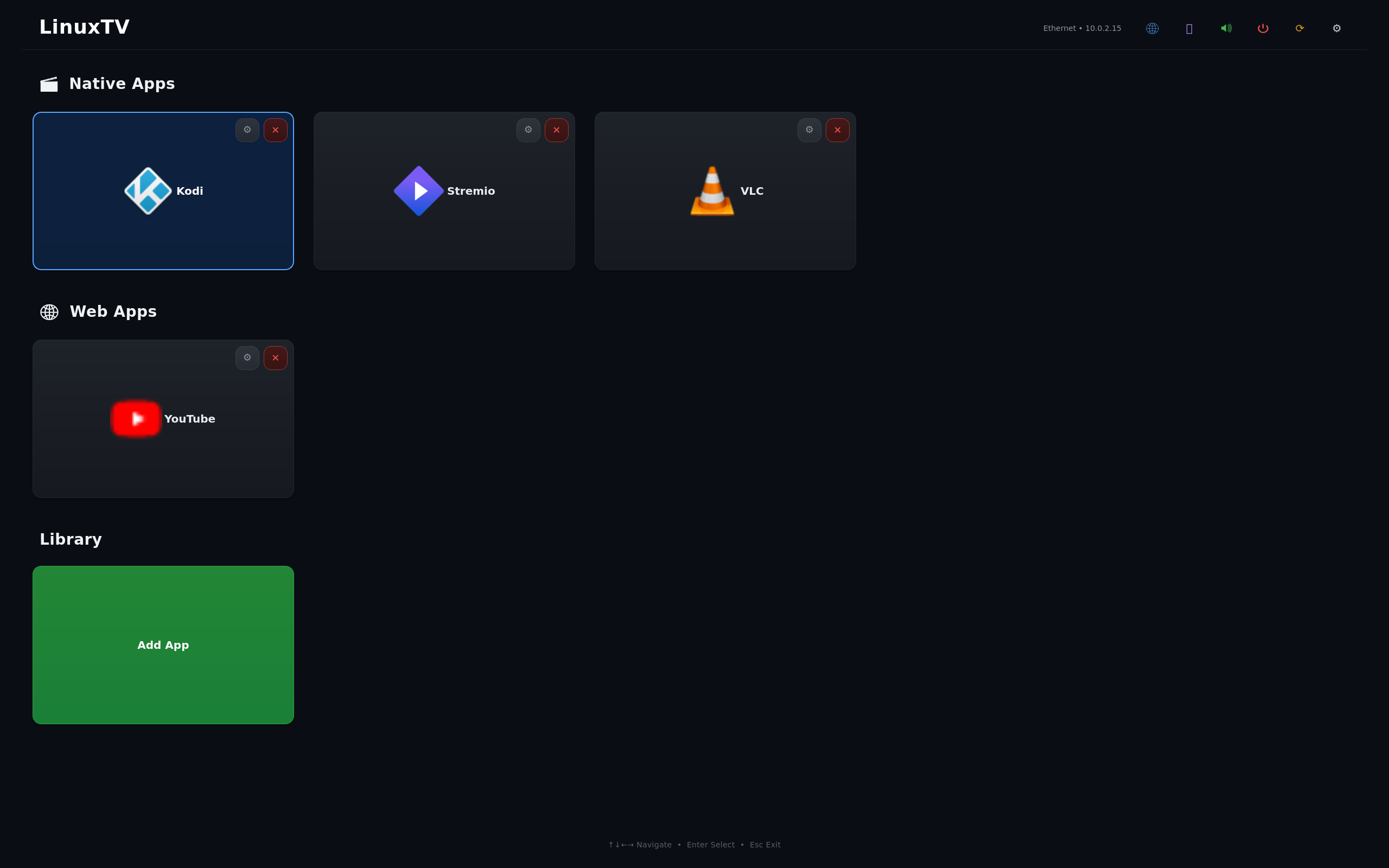The width and height of the screenshot is (1389, 868).
Task: Open Stremio app settings gear
Action: point(528,130)
